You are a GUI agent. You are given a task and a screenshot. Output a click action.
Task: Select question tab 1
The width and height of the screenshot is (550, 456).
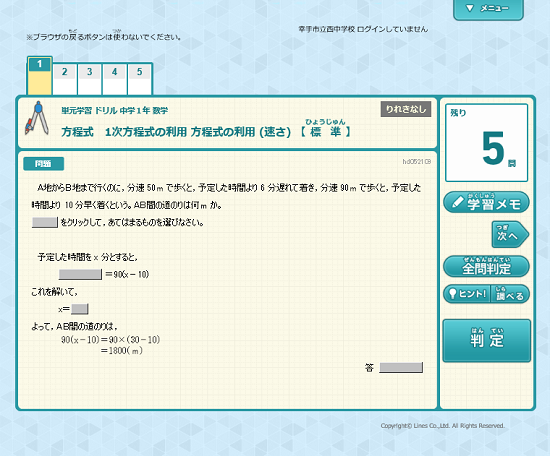[40, 76]
